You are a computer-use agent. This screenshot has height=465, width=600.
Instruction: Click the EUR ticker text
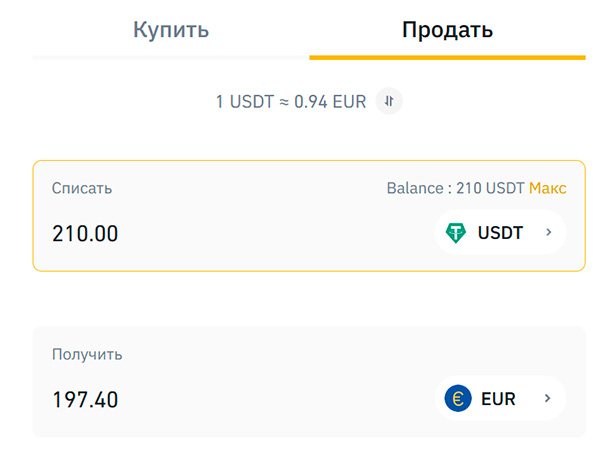tap(498, 399)
